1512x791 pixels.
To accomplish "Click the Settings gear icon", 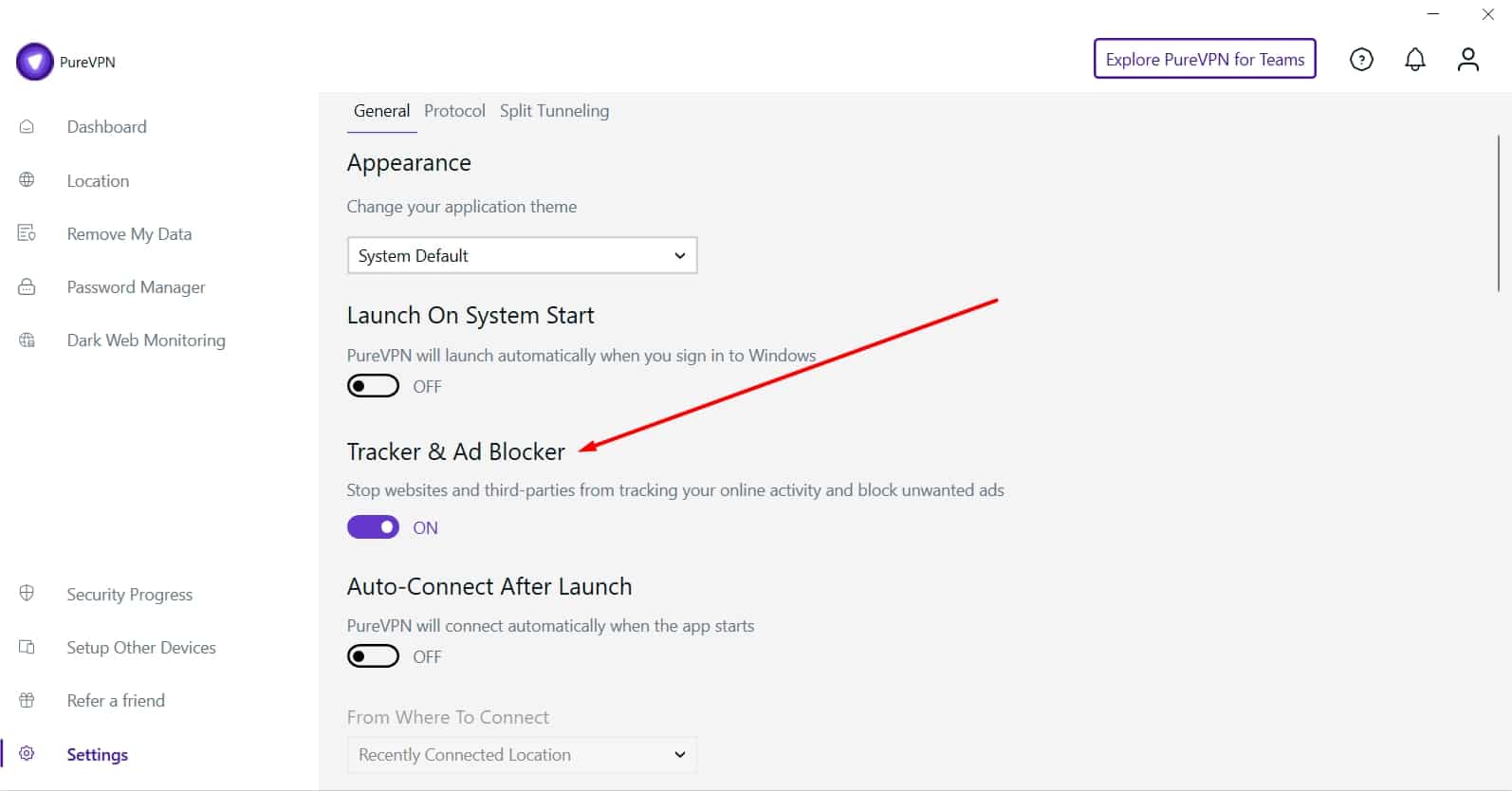I will coord(27,754).
